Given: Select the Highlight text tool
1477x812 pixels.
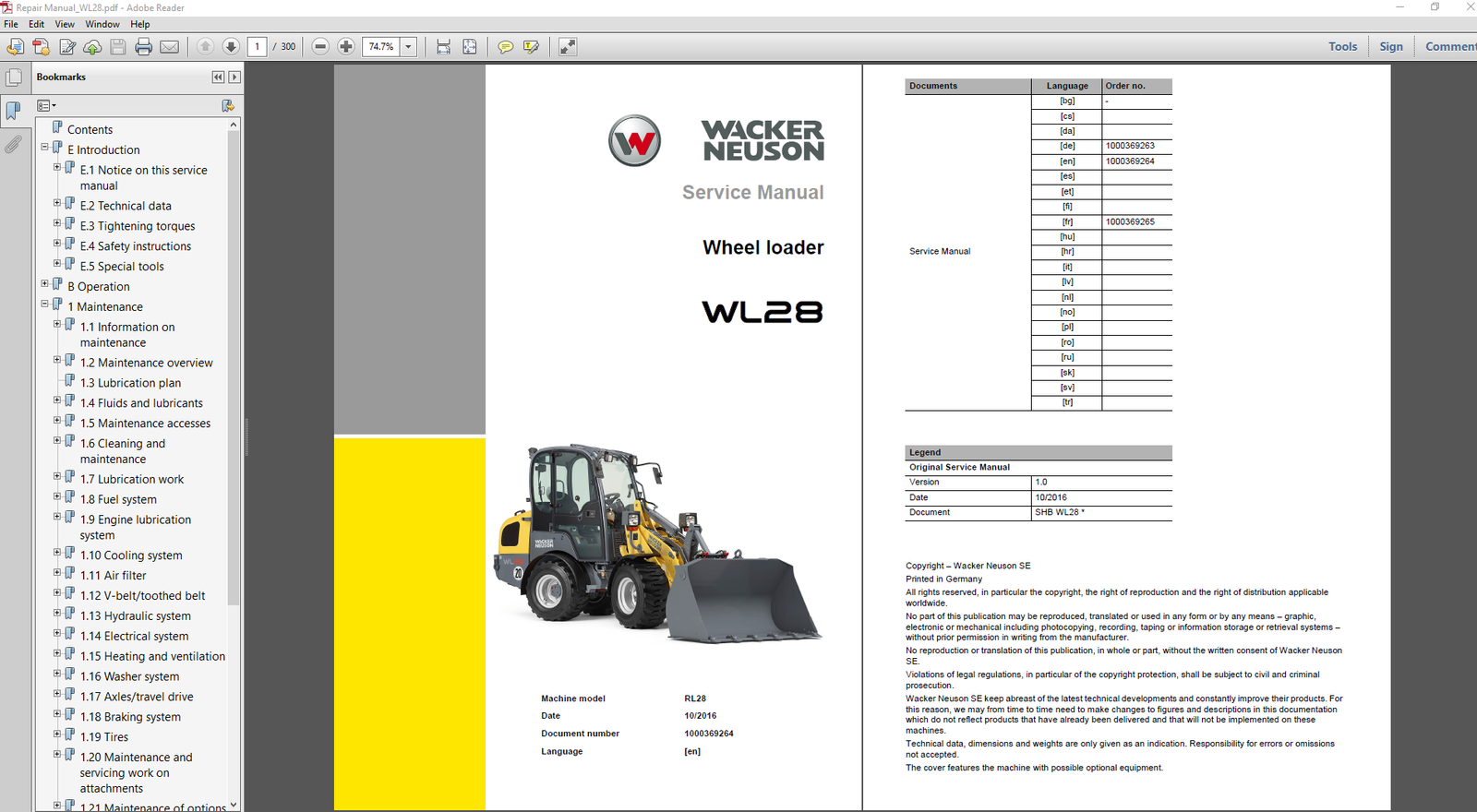Looking at the screenshot, I should pos(531,47).
